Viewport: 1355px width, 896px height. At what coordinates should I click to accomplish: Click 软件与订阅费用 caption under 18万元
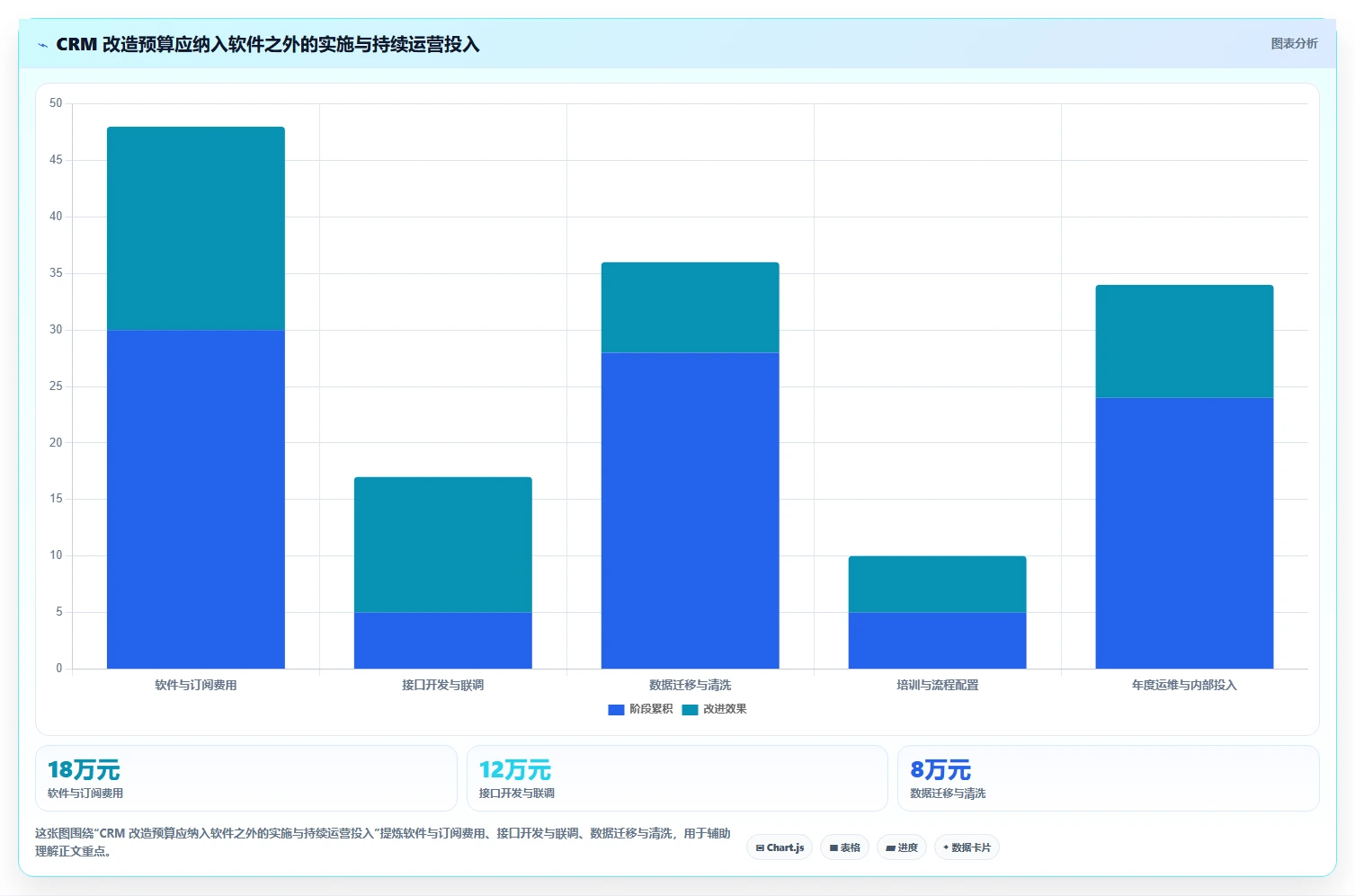pyautogui.click(x=85, y=794)
